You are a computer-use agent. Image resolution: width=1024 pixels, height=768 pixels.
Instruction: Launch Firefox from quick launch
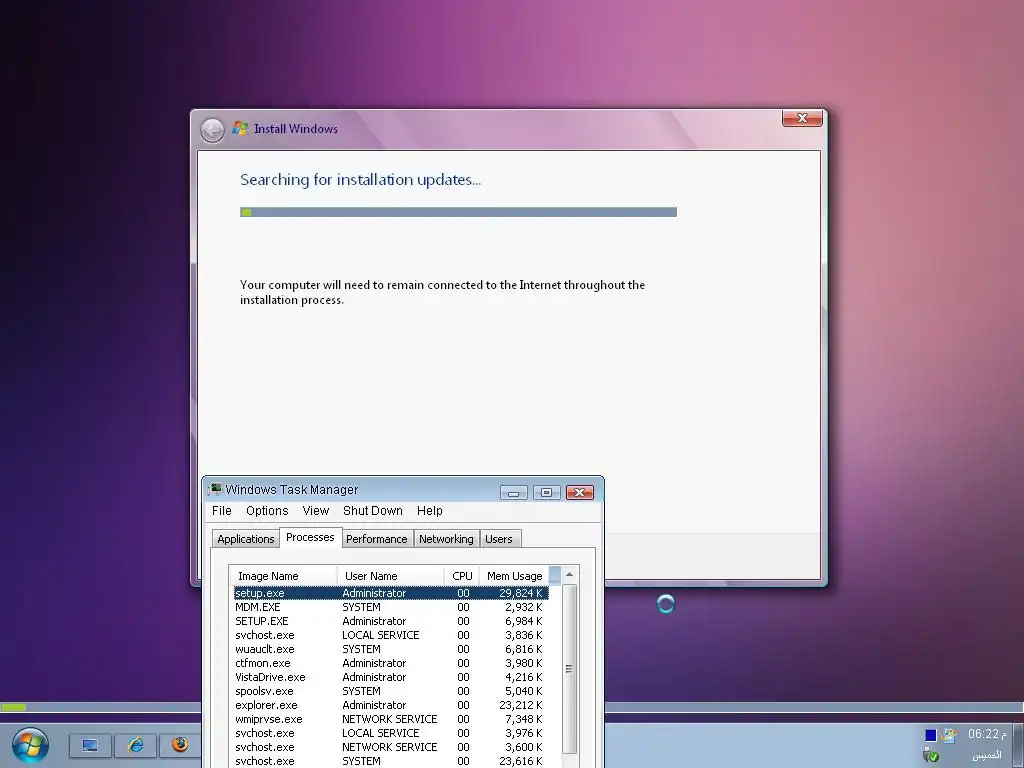coord(180,745)
